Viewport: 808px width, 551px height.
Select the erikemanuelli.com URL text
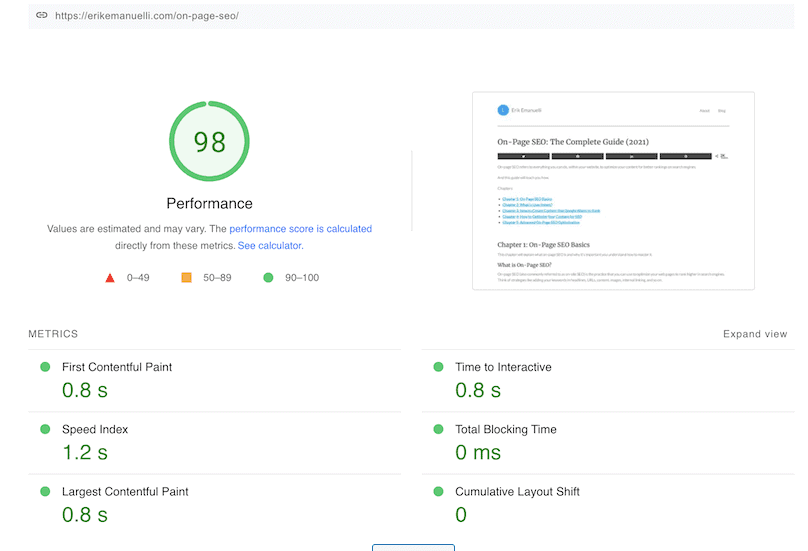147,16
